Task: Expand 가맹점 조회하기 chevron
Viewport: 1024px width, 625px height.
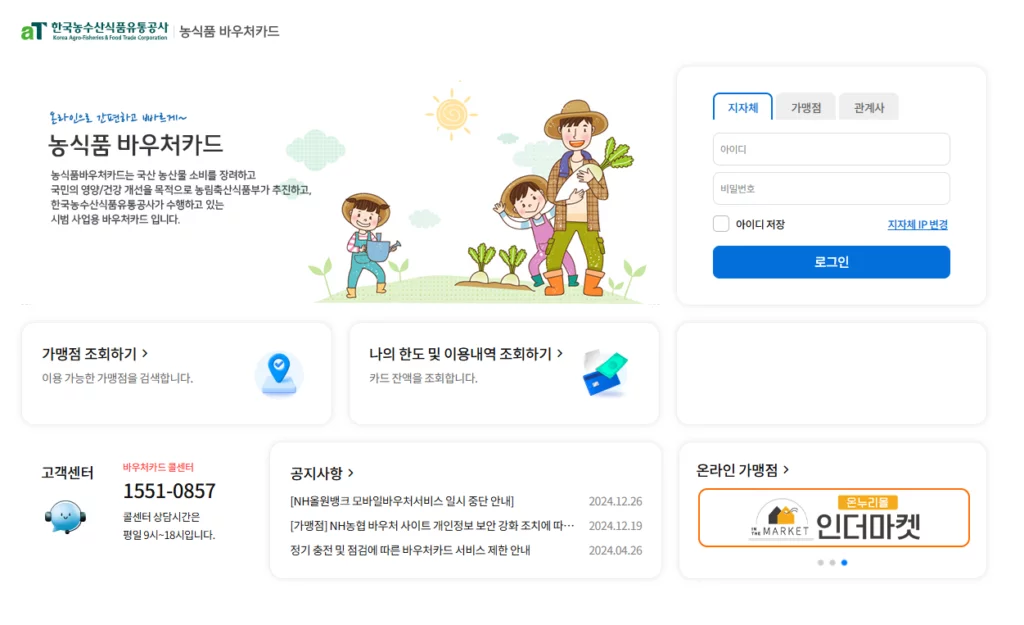Action: (145, 353)
